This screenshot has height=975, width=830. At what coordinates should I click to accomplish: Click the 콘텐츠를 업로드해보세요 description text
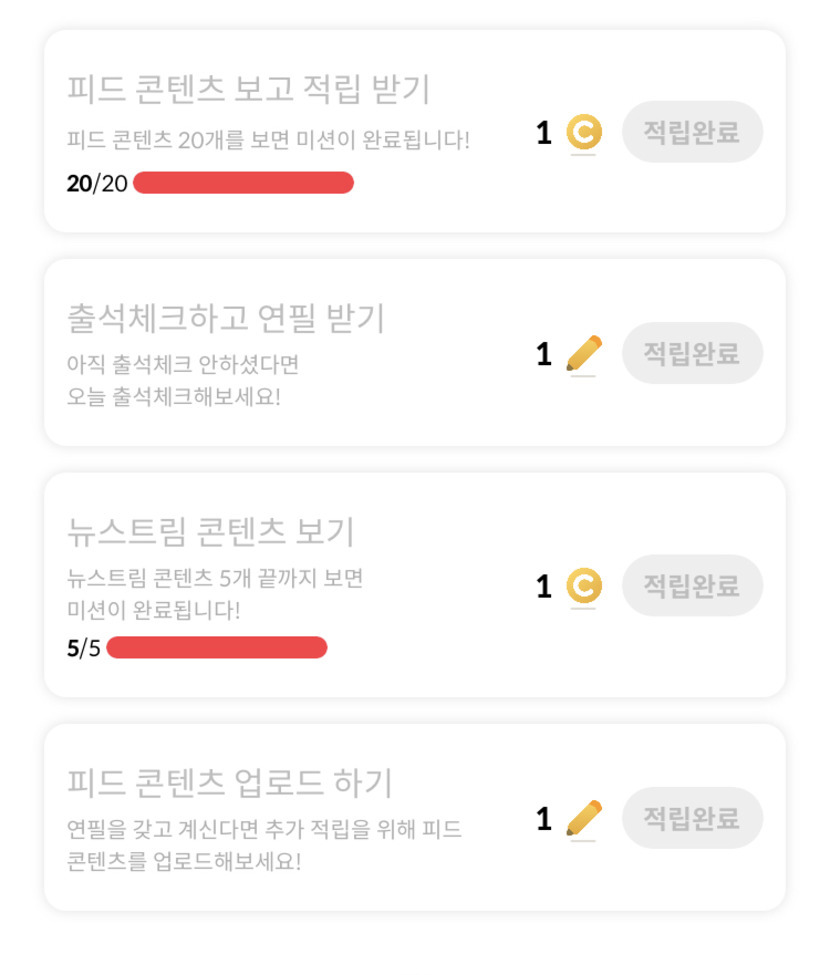pyautogui.click(x=184, y=861)
